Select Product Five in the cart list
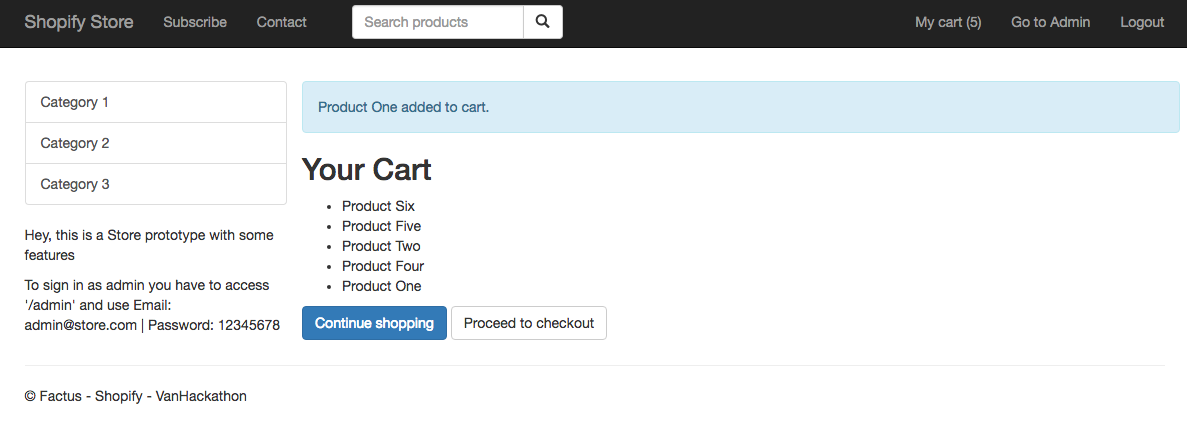Image resolution: width=1187 pixels, height=448 pixels. (381, 226)
